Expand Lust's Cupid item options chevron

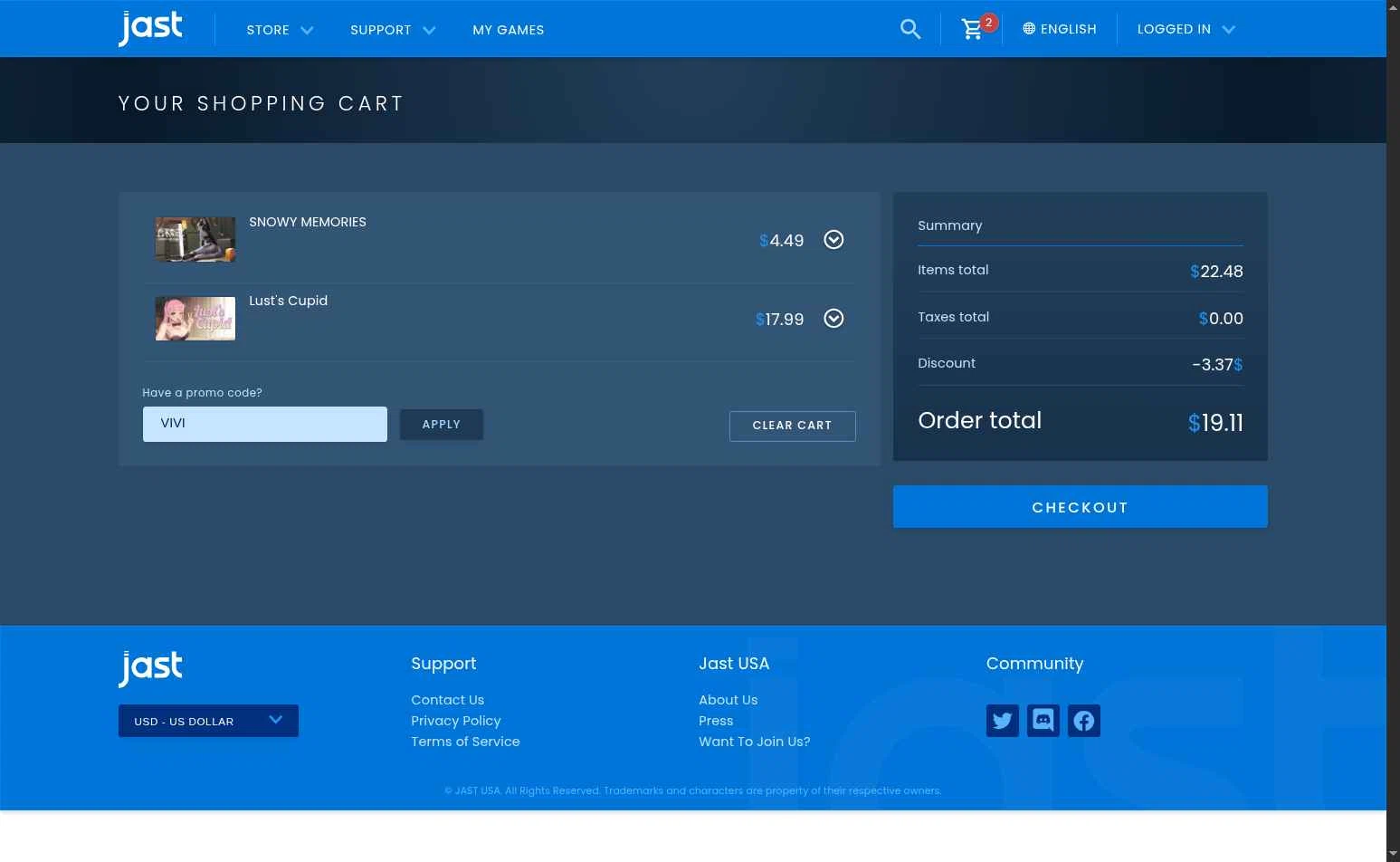(x=833, y=319)
